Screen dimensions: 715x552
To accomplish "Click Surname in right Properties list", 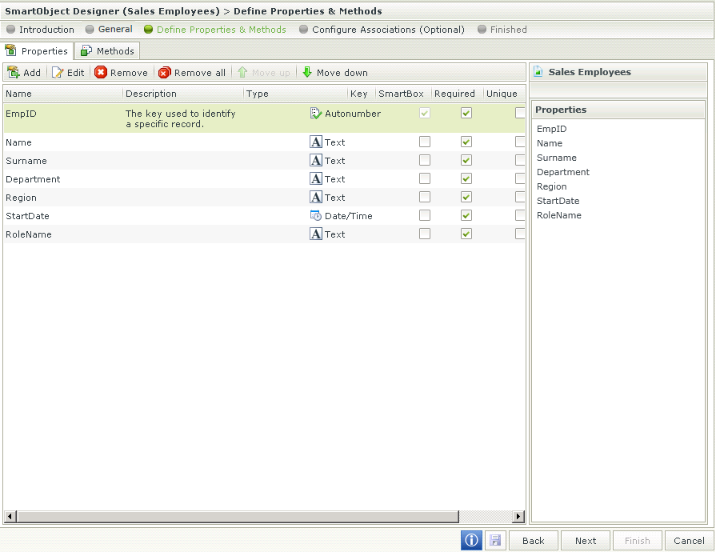I will pos(556,158).
